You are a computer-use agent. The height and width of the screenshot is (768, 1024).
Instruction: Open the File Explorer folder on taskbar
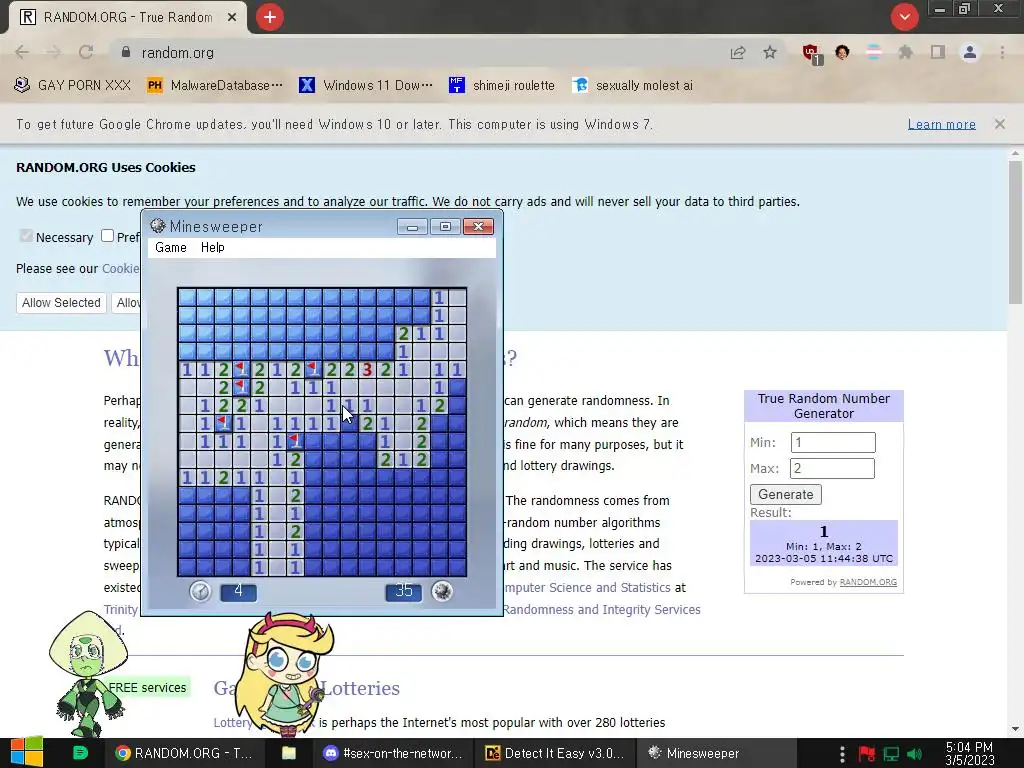[x=289, y=753]
